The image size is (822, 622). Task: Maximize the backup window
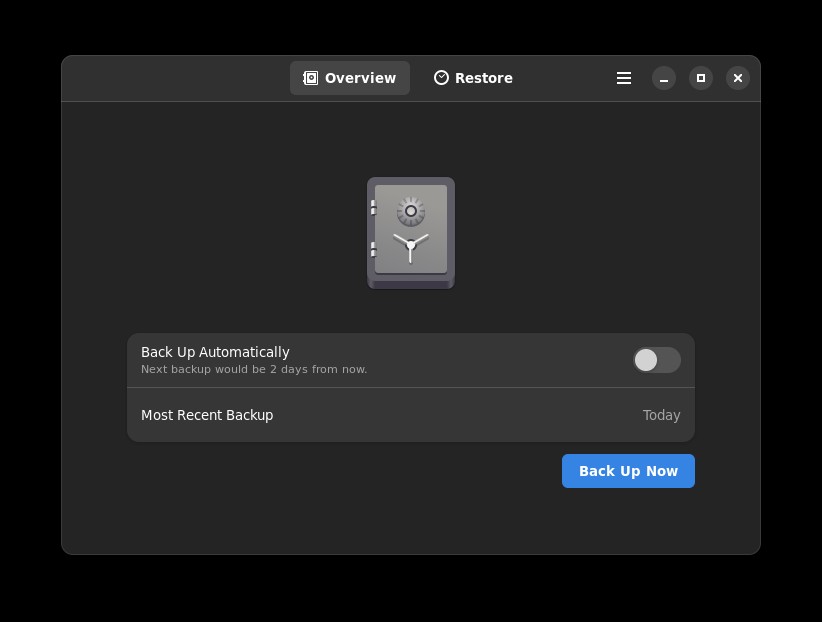(701, 78)
